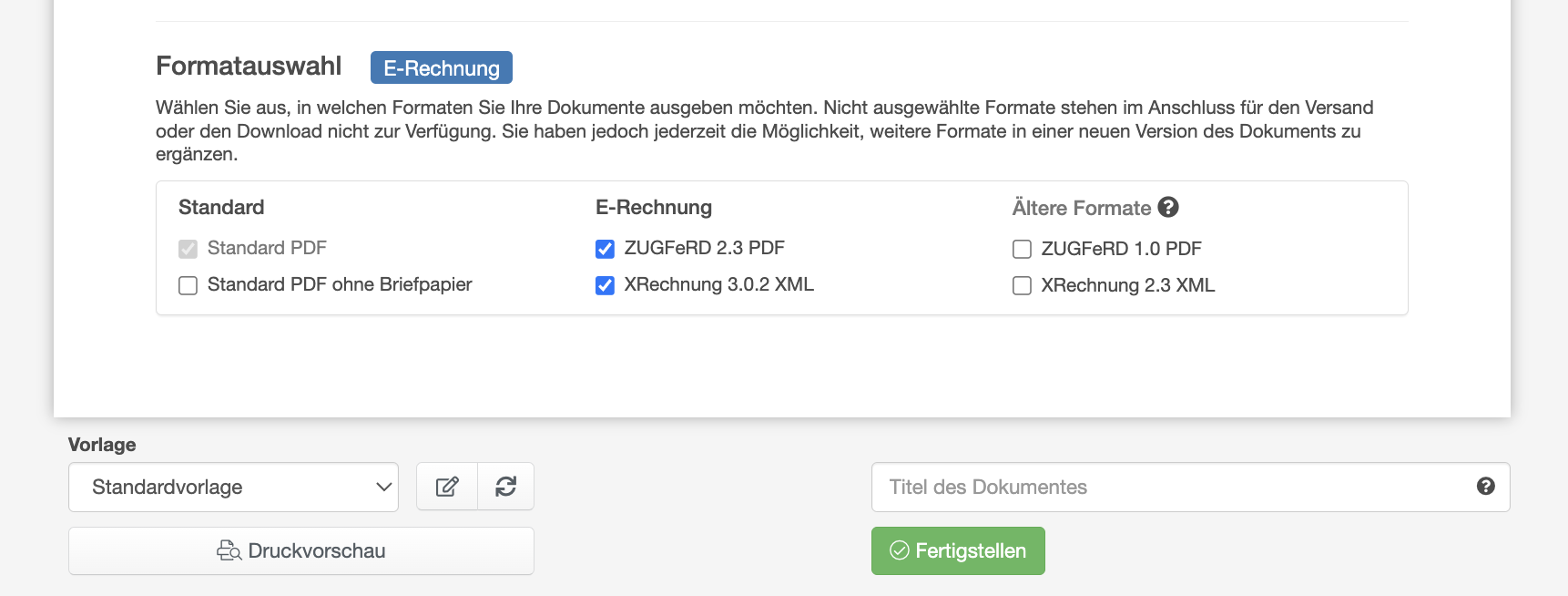This screenshot has width=1568, height=596.
Task: Select the XRechnung 2.3 XML checkbox
Action: tap(1022, 285)
